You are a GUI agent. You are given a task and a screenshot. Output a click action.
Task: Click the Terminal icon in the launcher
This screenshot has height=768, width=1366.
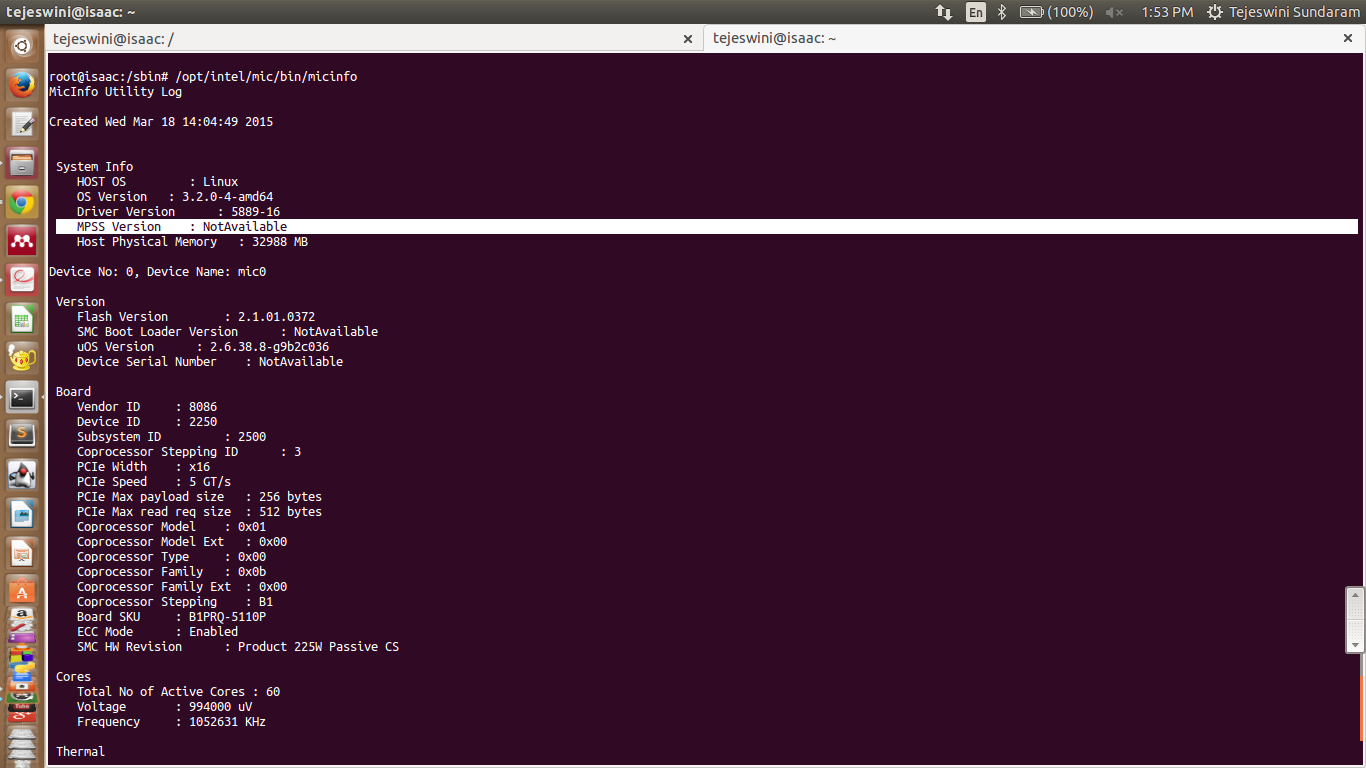[22, 398]
